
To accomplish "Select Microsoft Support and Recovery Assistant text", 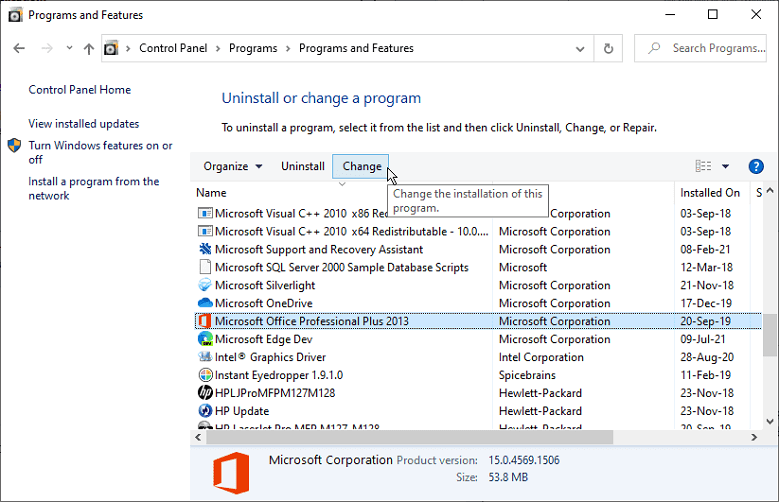I will [x=319, y=250].
